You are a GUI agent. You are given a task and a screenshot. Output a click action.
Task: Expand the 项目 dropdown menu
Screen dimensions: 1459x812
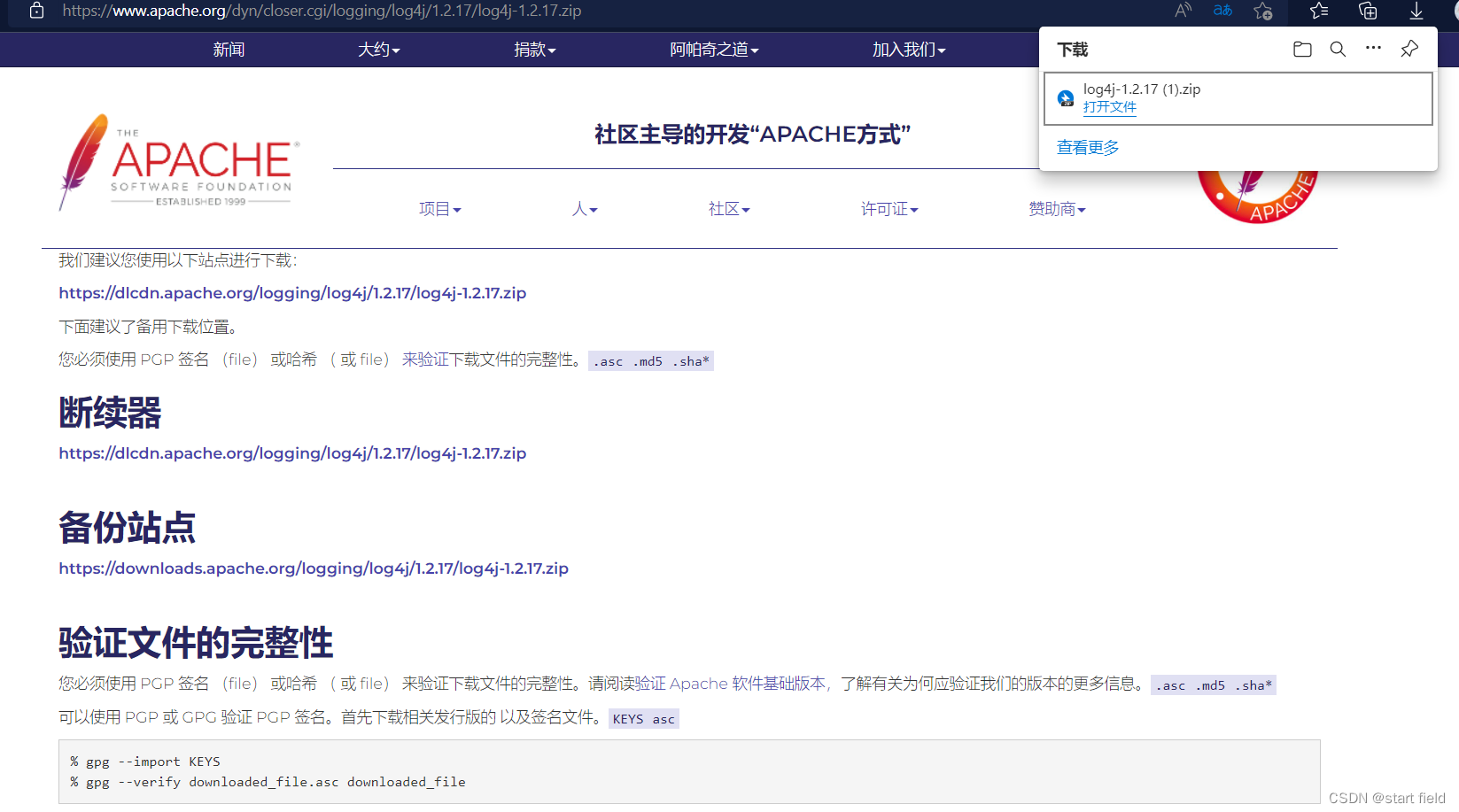tap(439, 209)
